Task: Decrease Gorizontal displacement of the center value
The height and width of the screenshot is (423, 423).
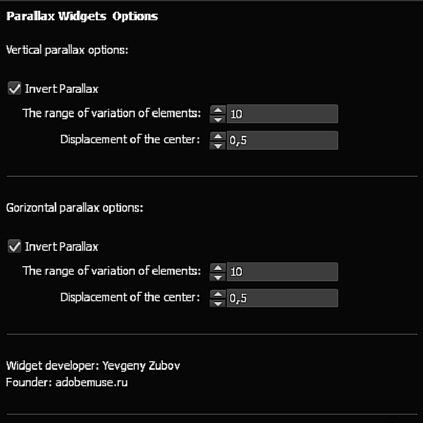Action: [218, 303]
